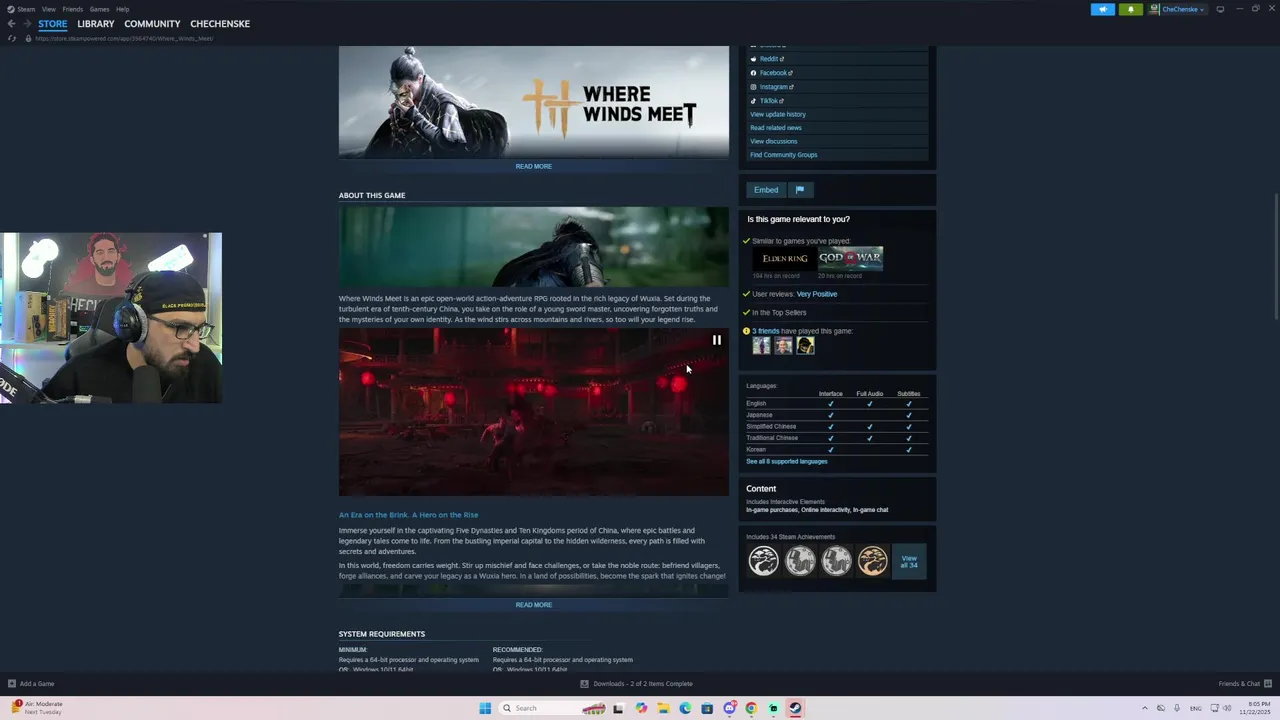Viewport: 1280px width, 720px height.
Task: Open the Reddit link
Action: click(769, 59)
